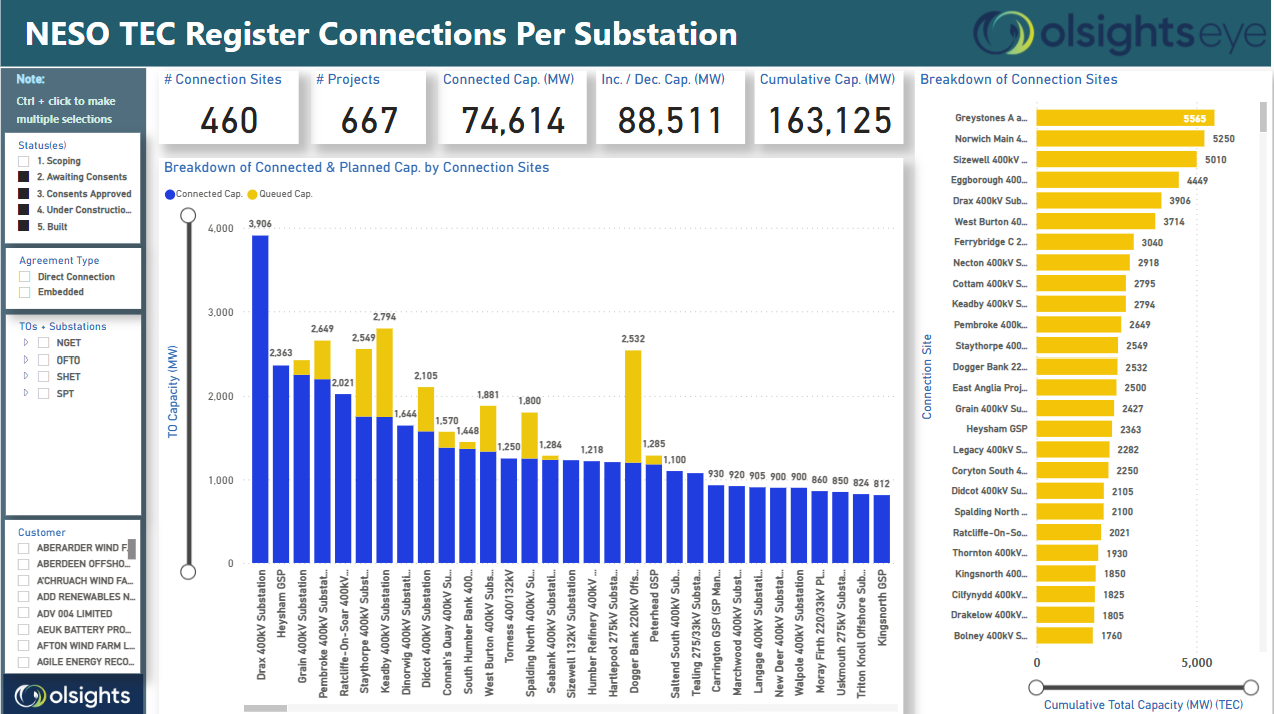
Task: Click the Cumulative Cap. card 163,125
Action: pyautogui.click(x=831, y=121)
